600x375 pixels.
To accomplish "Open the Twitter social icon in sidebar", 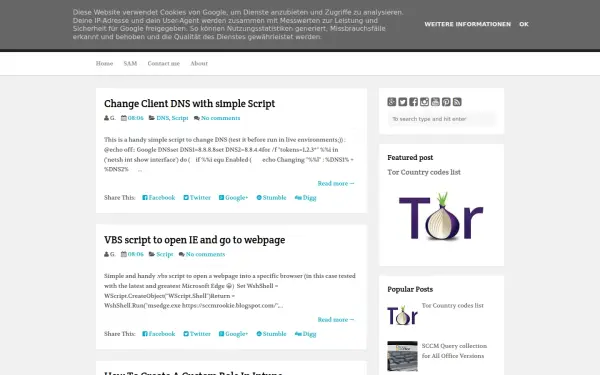I will (x=403, y=102).
